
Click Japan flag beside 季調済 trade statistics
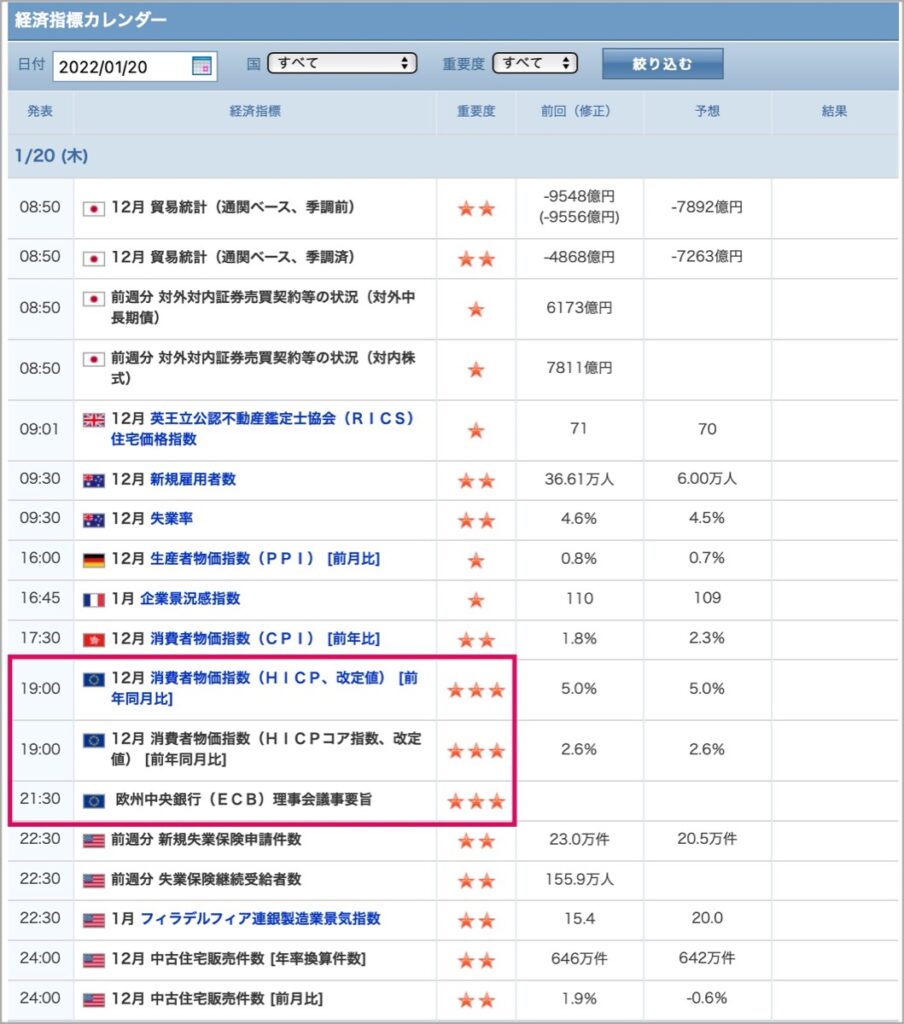click(93, 259)
